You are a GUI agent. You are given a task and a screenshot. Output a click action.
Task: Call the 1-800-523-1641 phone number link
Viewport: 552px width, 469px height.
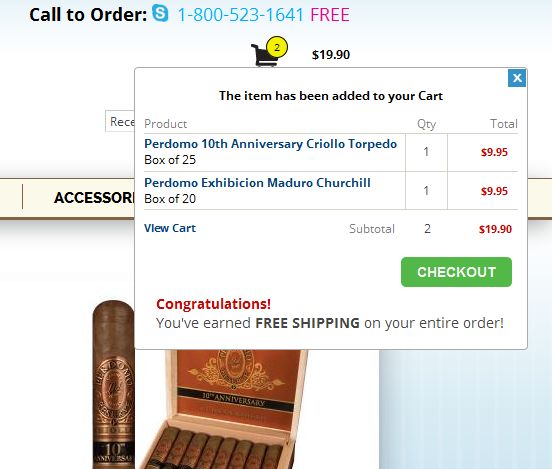pyautogui.click(x=241, y=15)
